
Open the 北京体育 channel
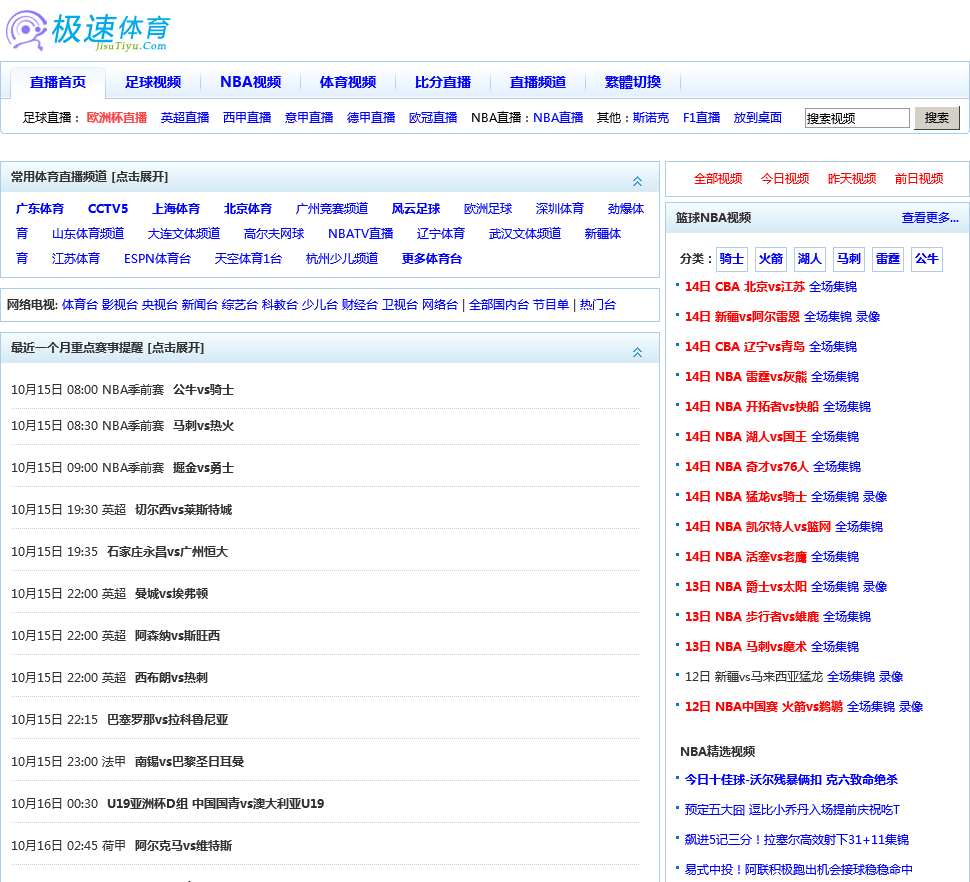point(247,208)
